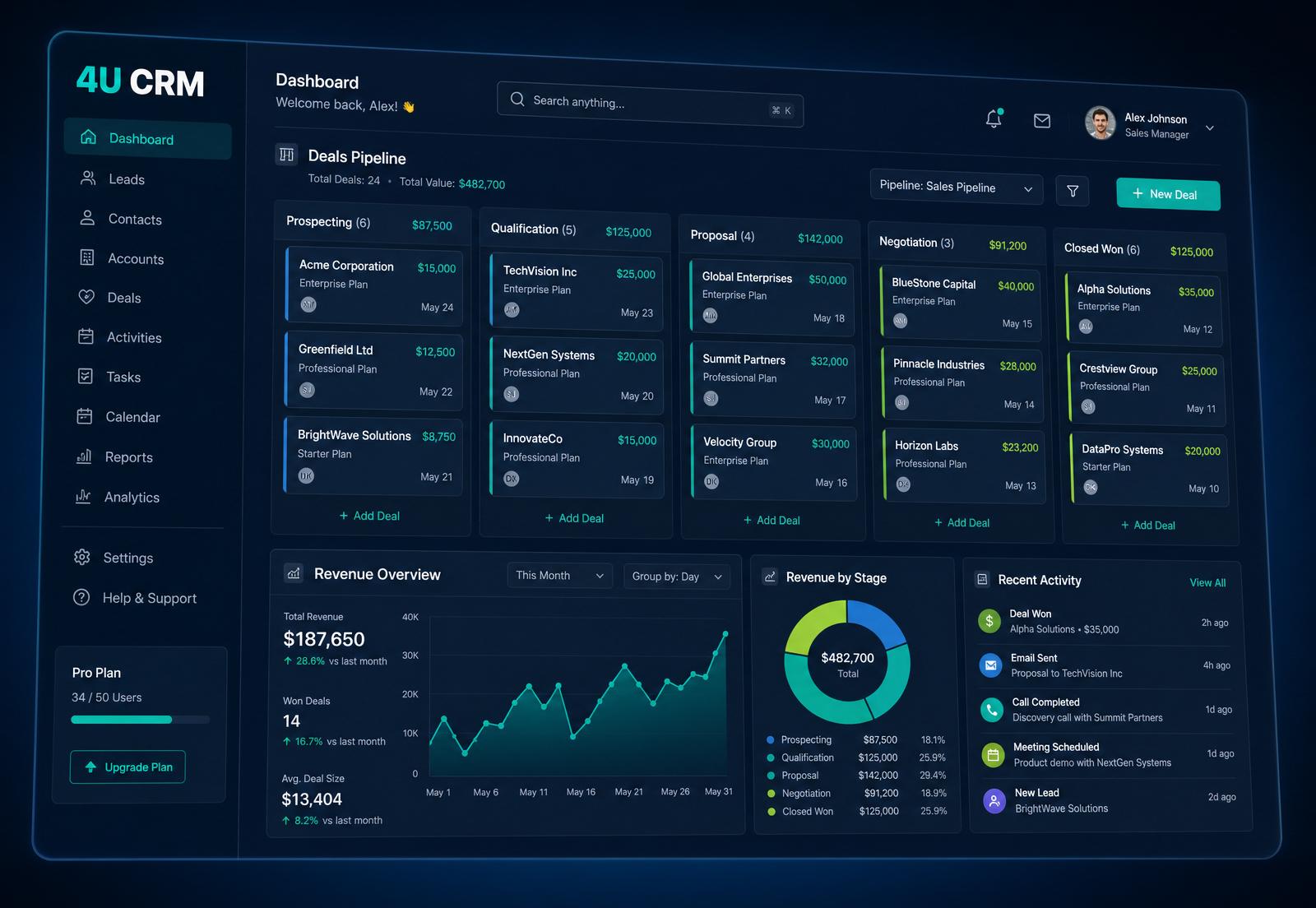This screenshot has height=908, width=1316.
Task: Click the New Lead person icon
Action: pos(995,799)
